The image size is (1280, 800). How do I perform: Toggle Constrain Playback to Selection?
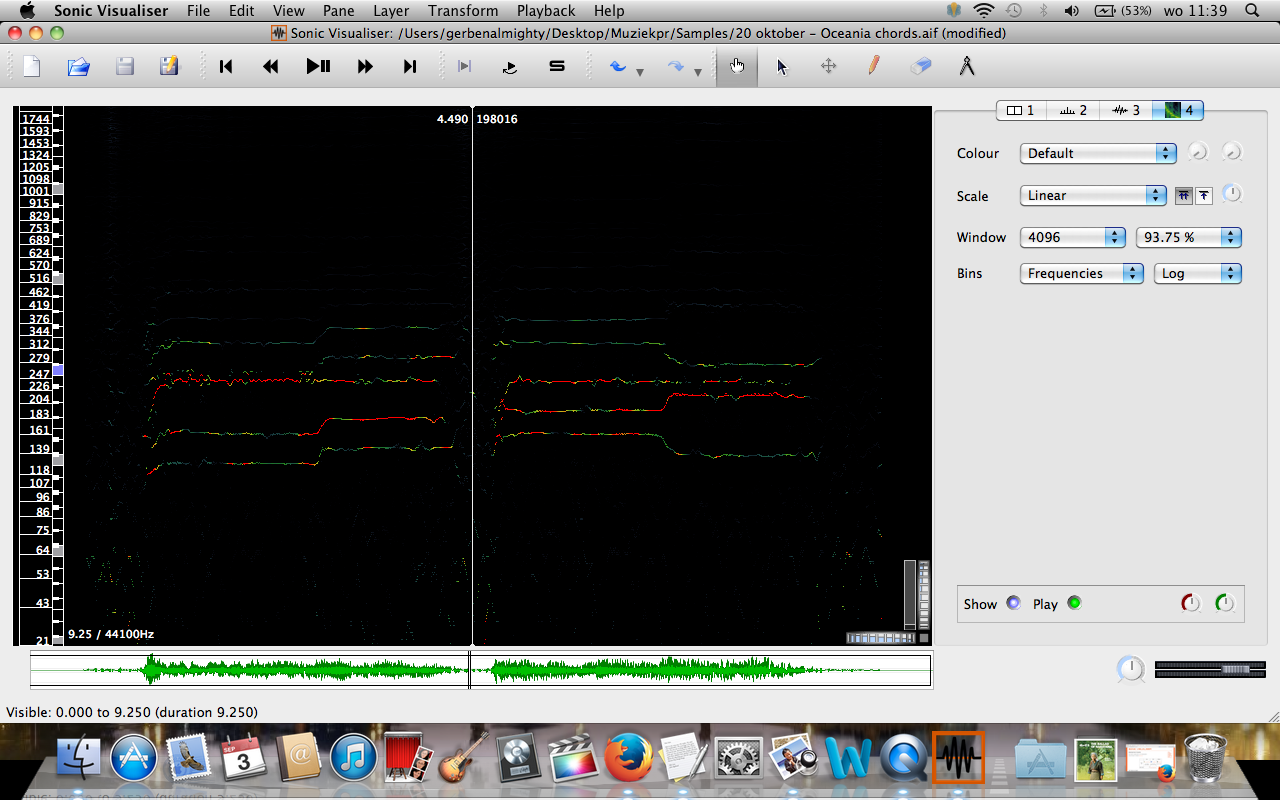click(465, 66)
